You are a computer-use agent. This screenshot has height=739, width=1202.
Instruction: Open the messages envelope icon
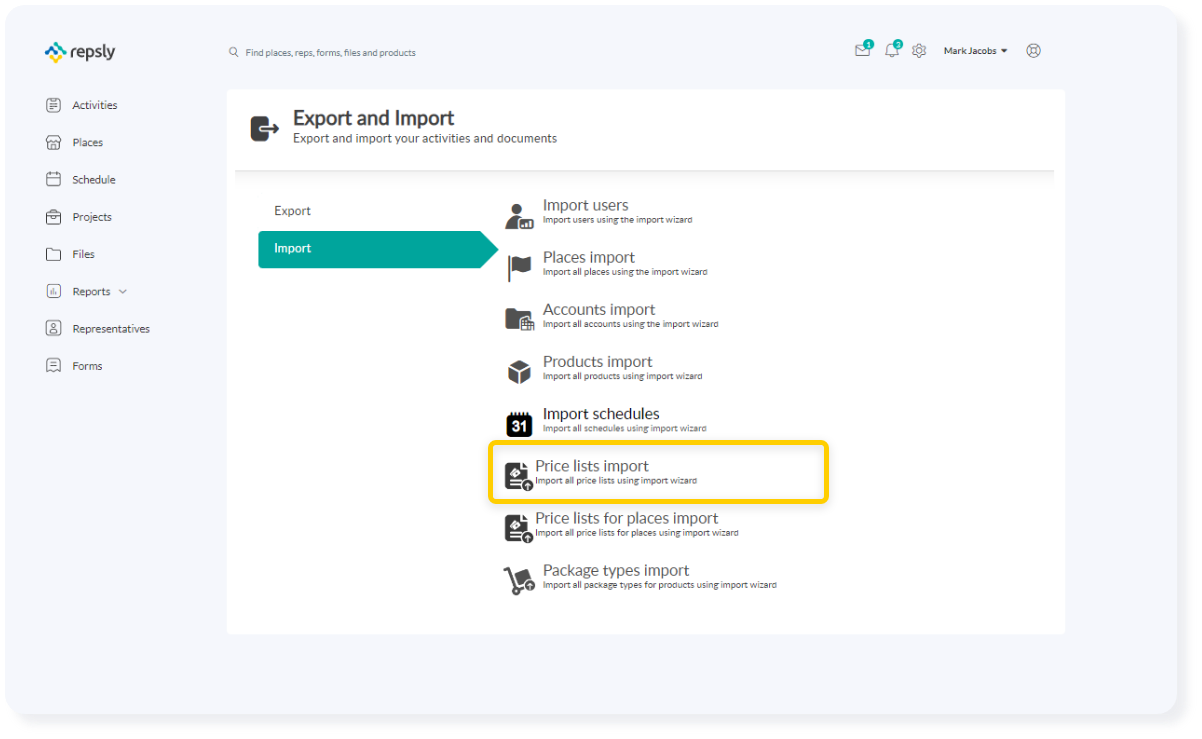pyautogui.click(x=862, y=51)
